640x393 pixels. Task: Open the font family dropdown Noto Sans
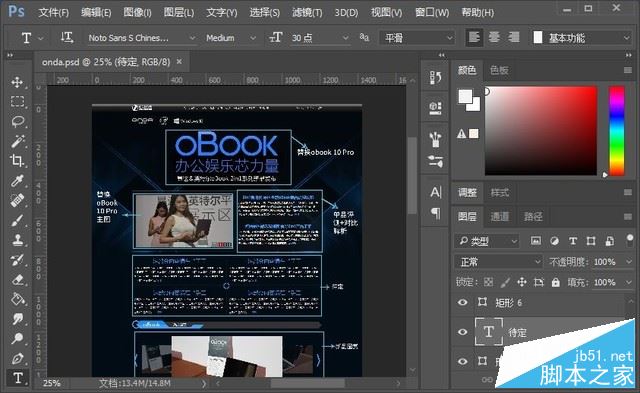click(141, 38)
